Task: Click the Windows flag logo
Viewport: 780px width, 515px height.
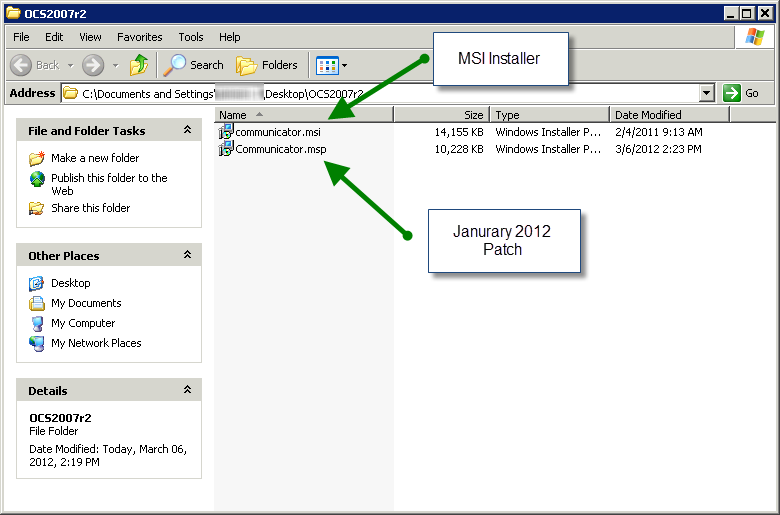Action: click(755, 37)
